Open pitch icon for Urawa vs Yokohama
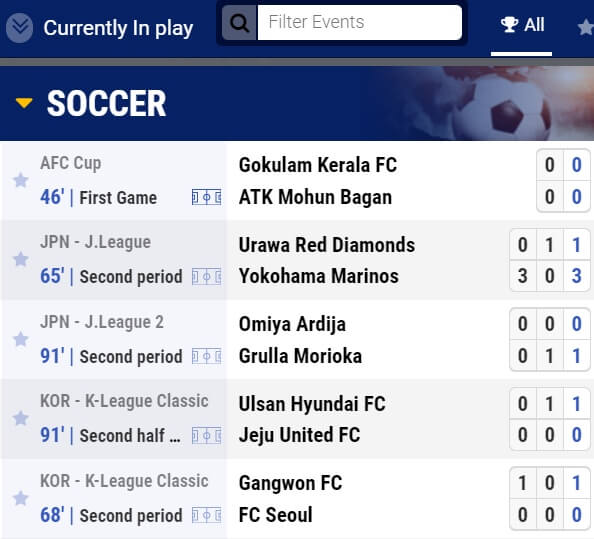 click(206, 277)
